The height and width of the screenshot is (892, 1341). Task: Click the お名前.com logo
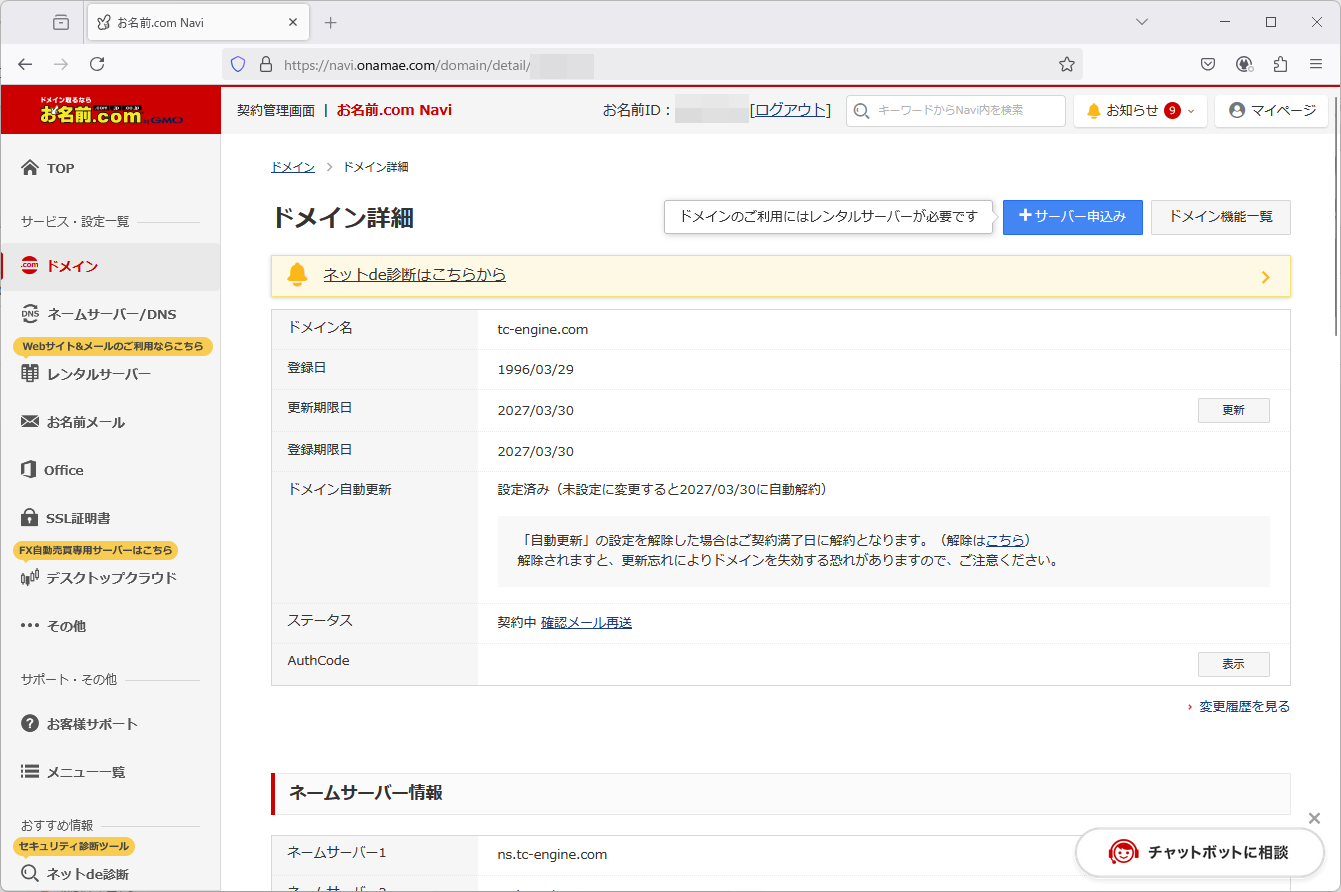tap(110, 111)
